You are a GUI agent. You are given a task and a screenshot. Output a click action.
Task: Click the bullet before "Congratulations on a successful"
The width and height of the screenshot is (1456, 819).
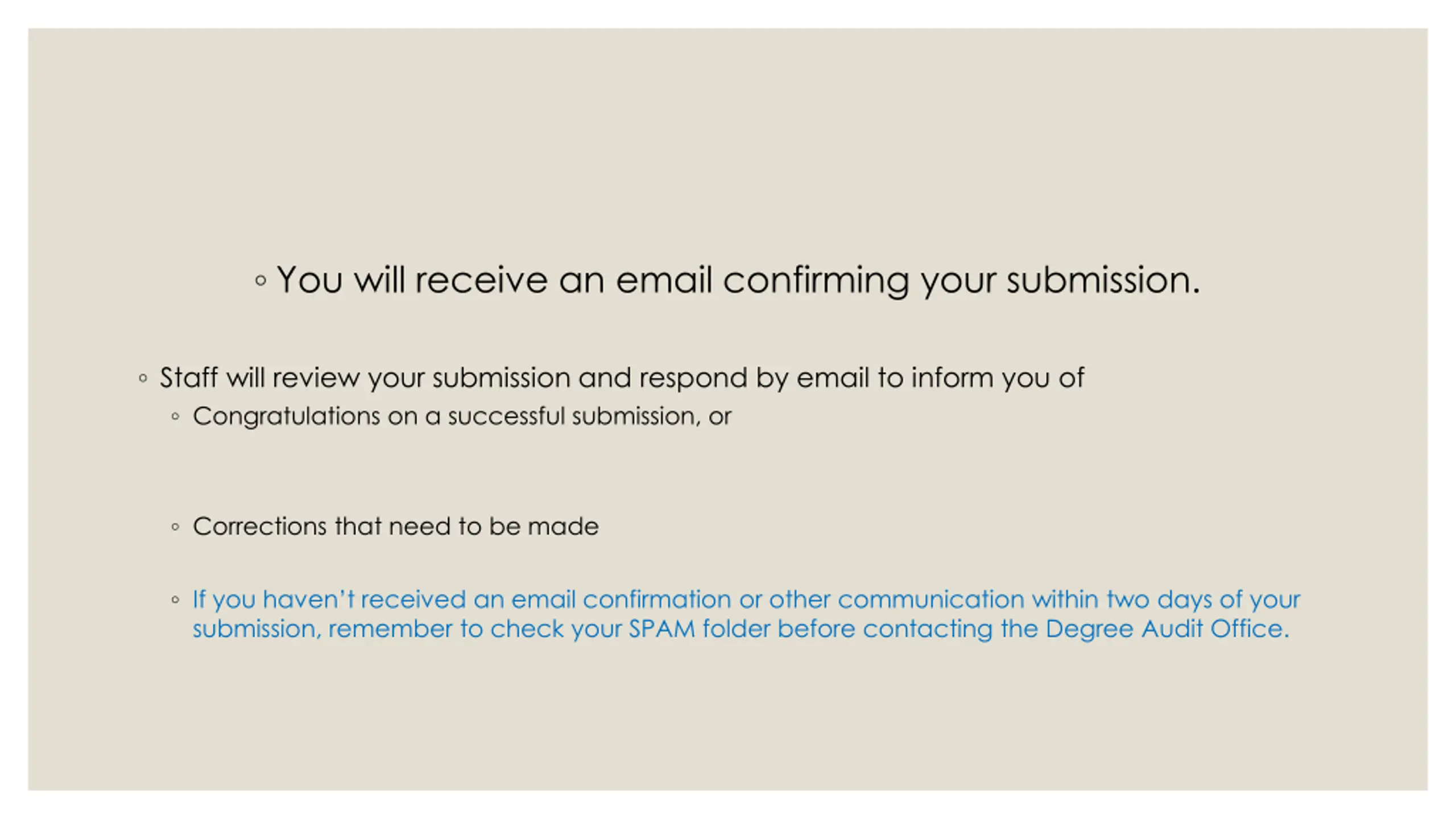pos(176,417)
